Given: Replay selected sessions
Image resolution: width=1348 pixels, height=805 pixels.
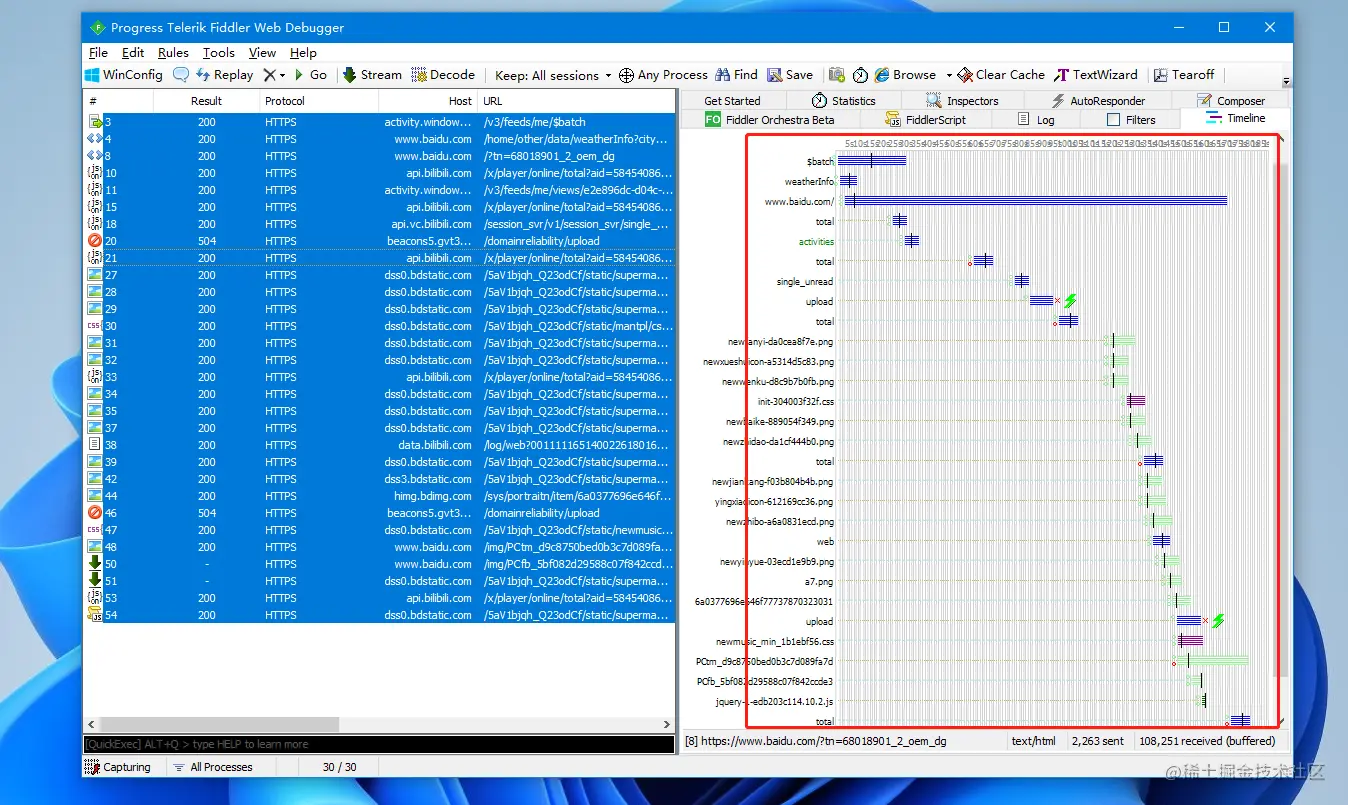Looking at the screenshot, I should [x=225, y=75].
